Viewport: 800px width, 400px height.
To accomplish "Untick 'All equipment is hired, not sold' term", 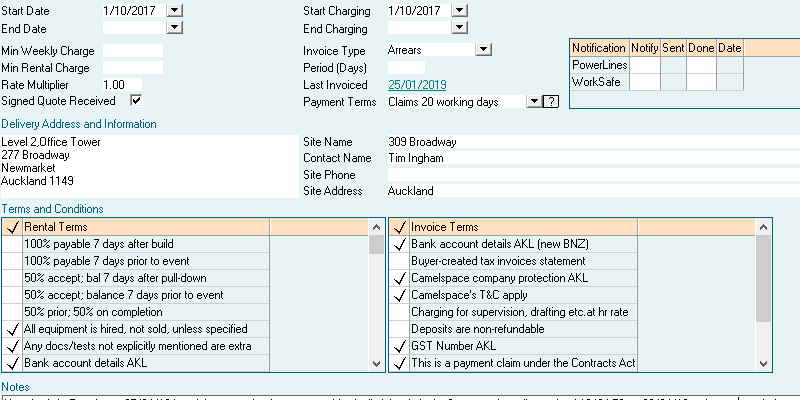I will click(12, 329).
